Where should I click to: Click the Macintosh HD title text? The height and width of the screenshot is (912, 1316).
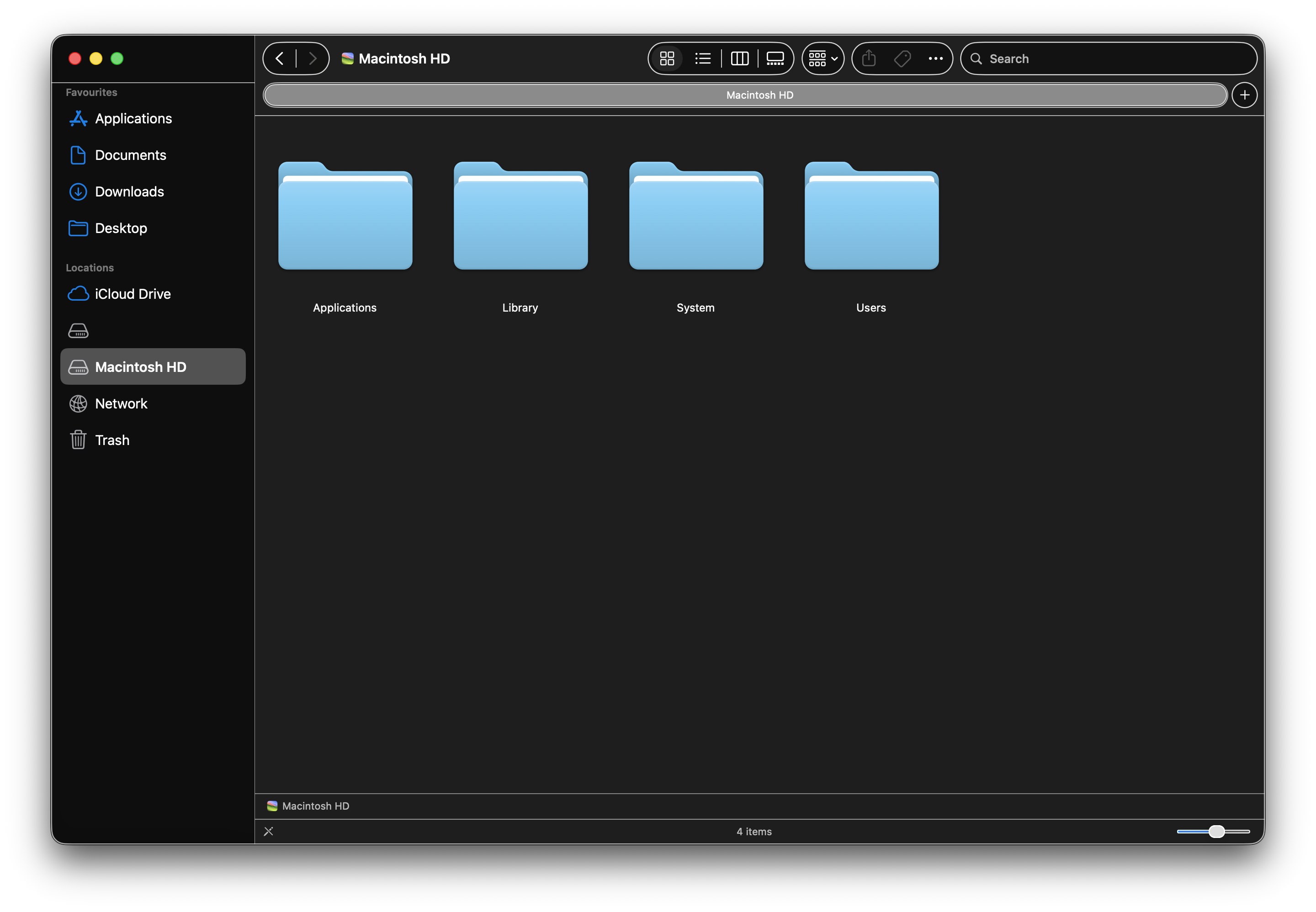coord(404,58)
